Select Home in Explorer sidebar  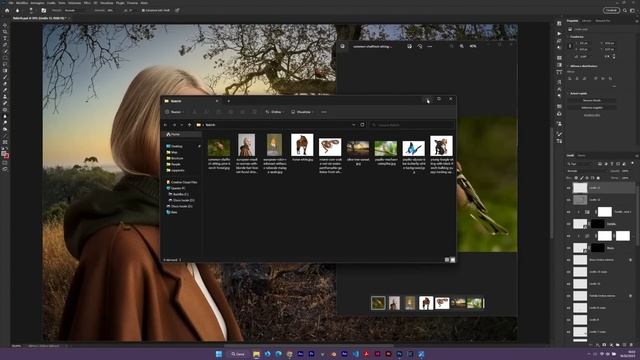(x=182, y=134)
